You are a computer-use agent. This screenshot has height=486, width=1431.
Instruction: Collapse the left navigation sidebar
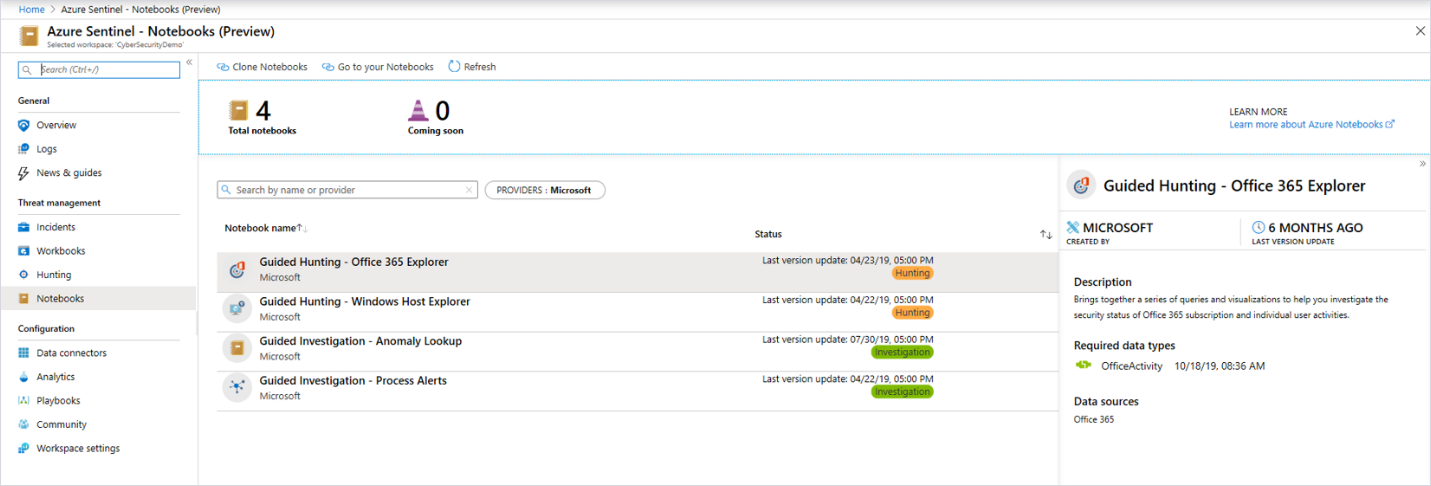[x=189, y=62]
